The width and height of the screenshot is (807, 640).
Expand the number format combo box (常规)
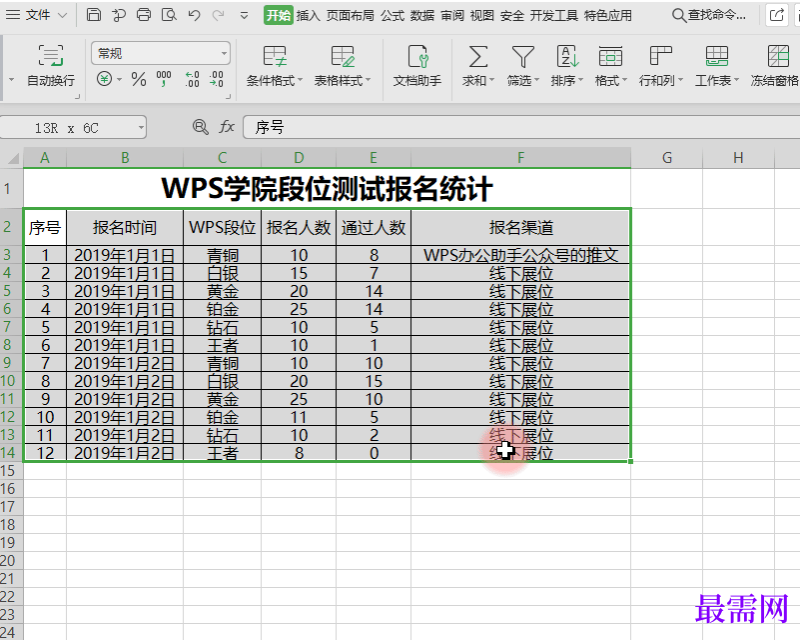pyautogui.click(x=224, y=54)
